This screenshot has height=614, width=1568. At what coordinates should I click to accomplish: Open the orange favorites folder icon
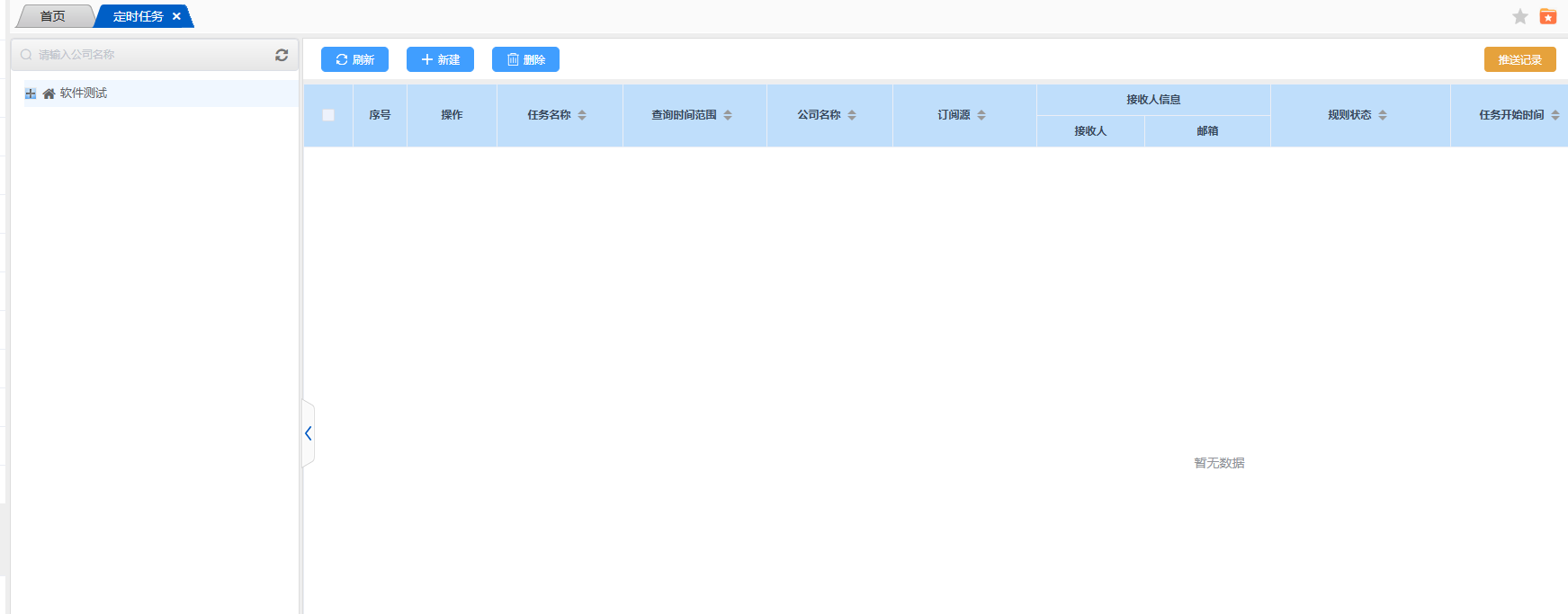(x=1548, y=17)
